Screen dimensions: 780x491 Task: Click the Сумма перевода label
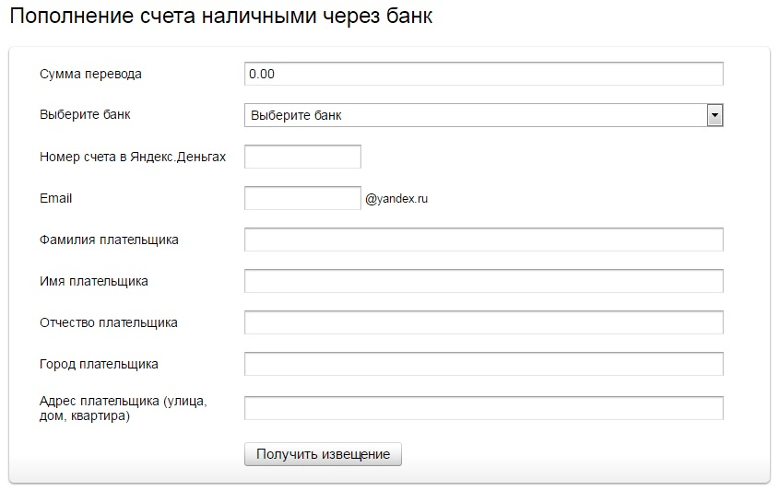coord(91,74)
